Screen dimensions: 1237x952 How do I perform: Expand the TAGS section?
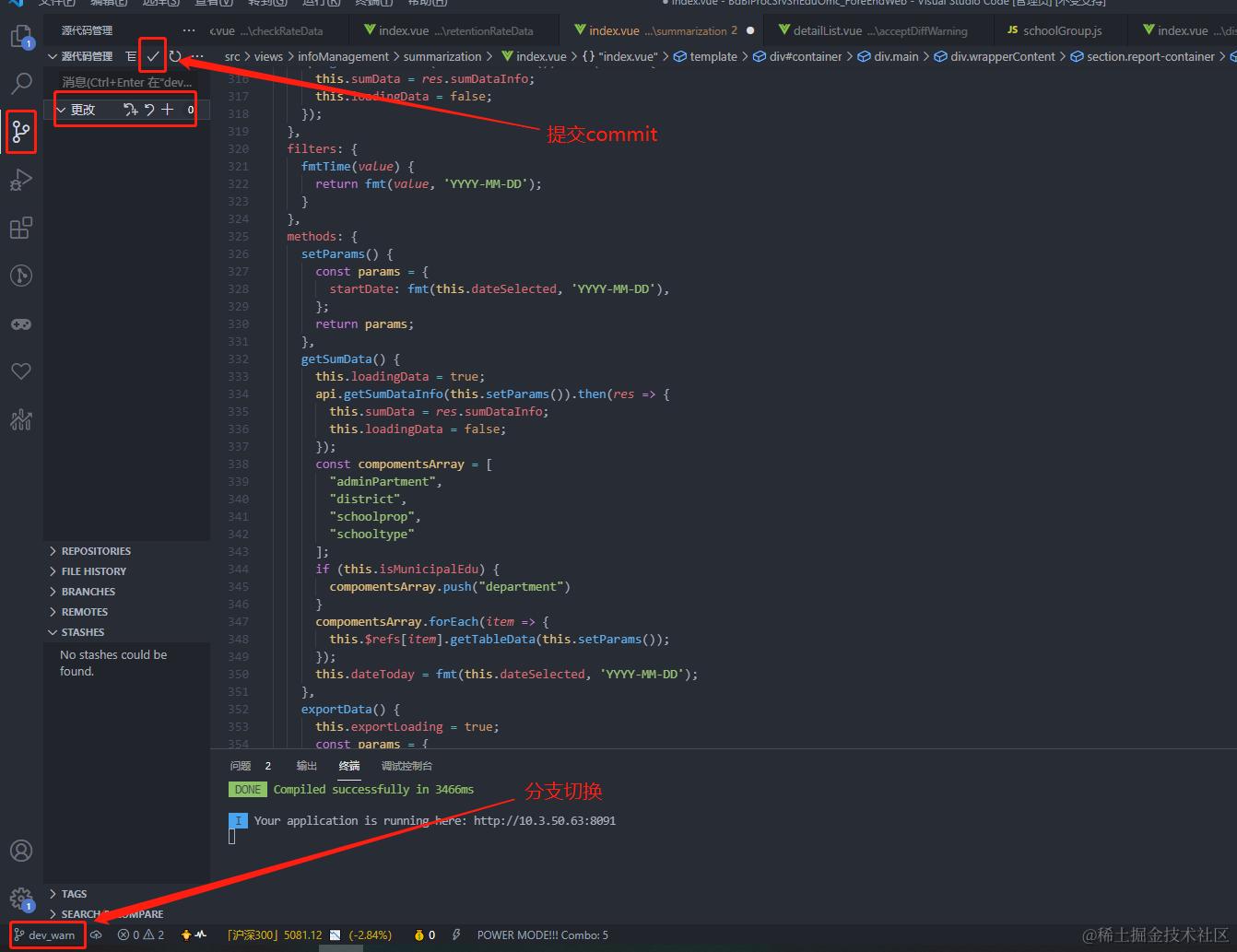point(74,894)
